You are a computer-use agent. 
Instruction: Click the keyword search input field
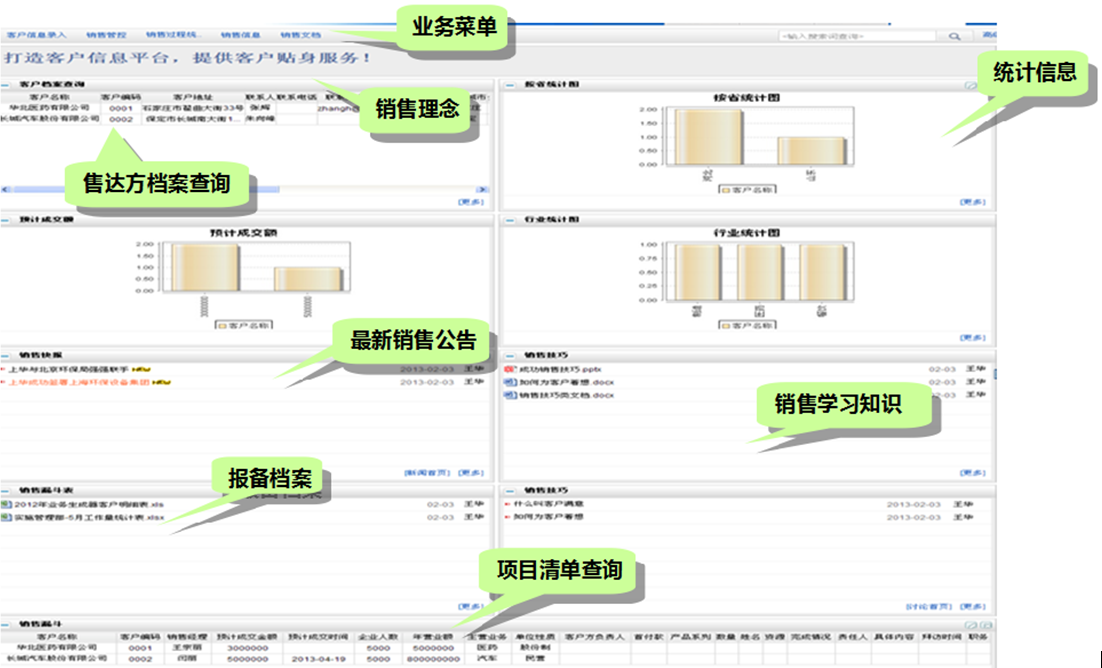coord(856,36)
